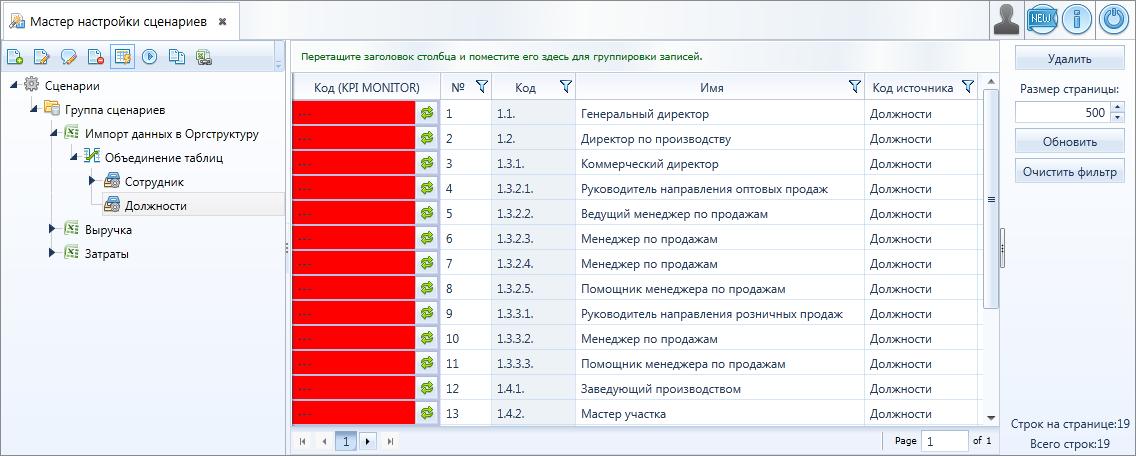Click the red KPI code cell in row 1
Viewport: 1136px width, 456px height.
point(354,113)
